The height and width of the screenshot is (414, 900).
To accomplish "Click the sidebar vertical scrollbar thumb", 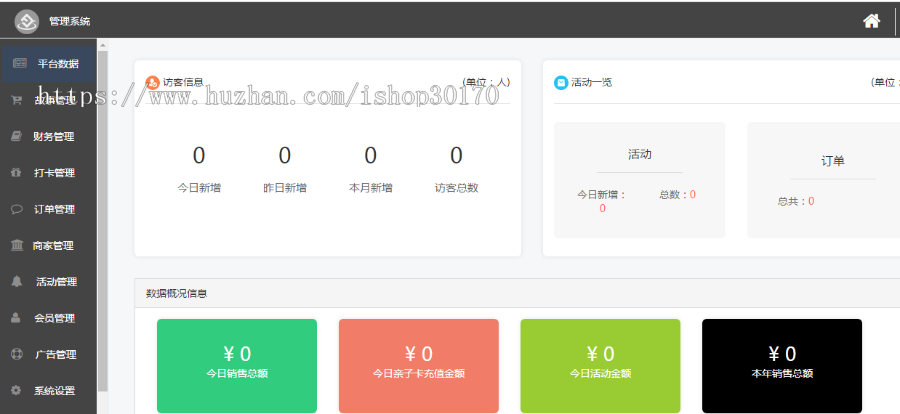I will pyautogui.click(x=103, y=221).
